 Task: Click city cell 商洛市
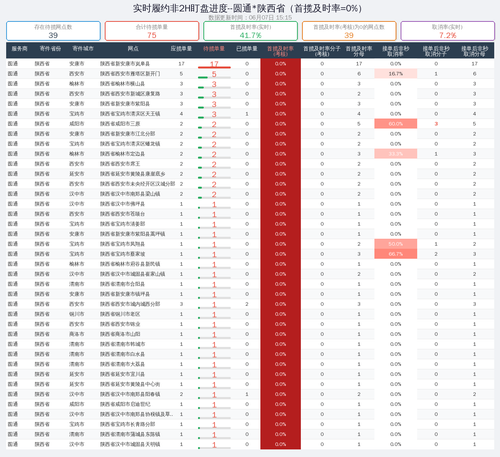(x=77, y=334)
